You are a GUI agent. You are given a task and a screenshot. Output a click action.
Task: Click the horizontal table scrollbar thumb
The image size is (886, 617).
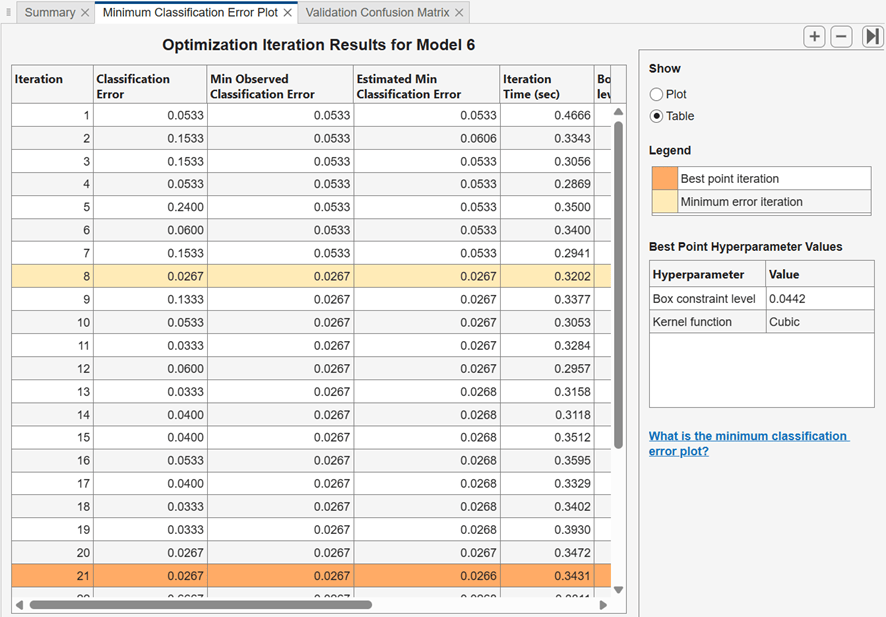click(x=201, y=605)
